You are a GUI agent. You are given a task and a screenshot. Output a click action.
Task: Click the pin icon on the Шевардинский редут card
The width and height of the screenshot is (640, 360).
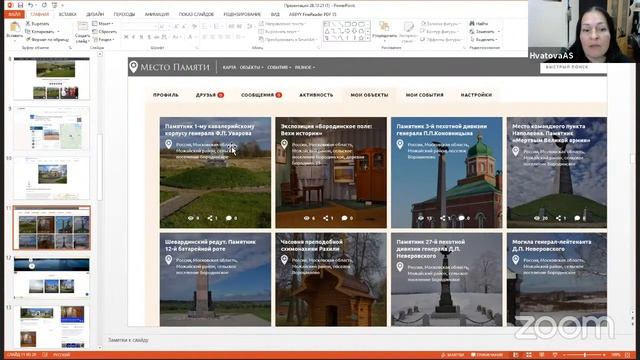pyautogui.click(x=169, y=260)
